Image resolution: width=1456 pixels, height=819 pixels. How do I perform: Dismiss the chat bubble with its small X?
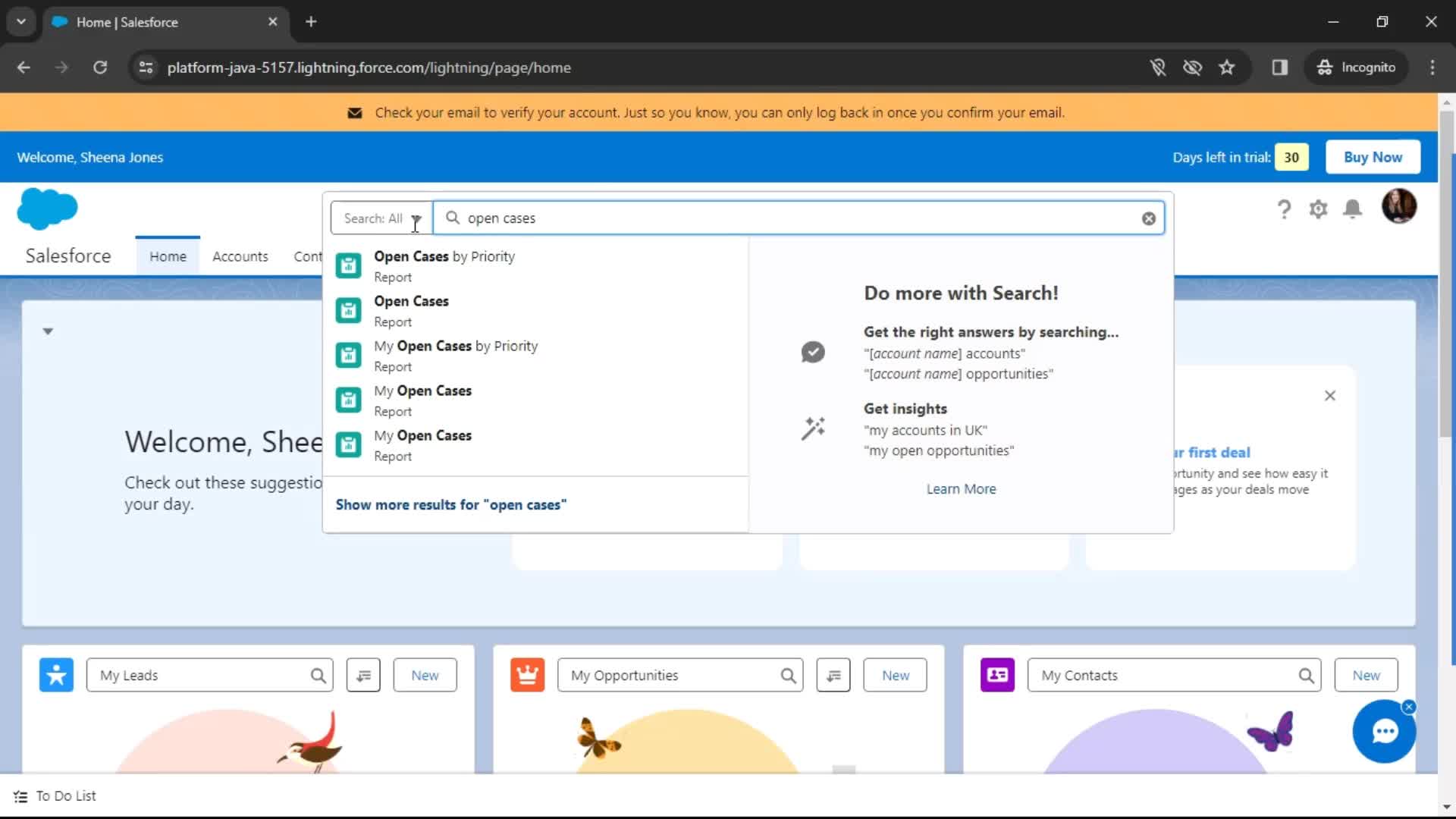pyautogui.click(x=1409, y=707)
